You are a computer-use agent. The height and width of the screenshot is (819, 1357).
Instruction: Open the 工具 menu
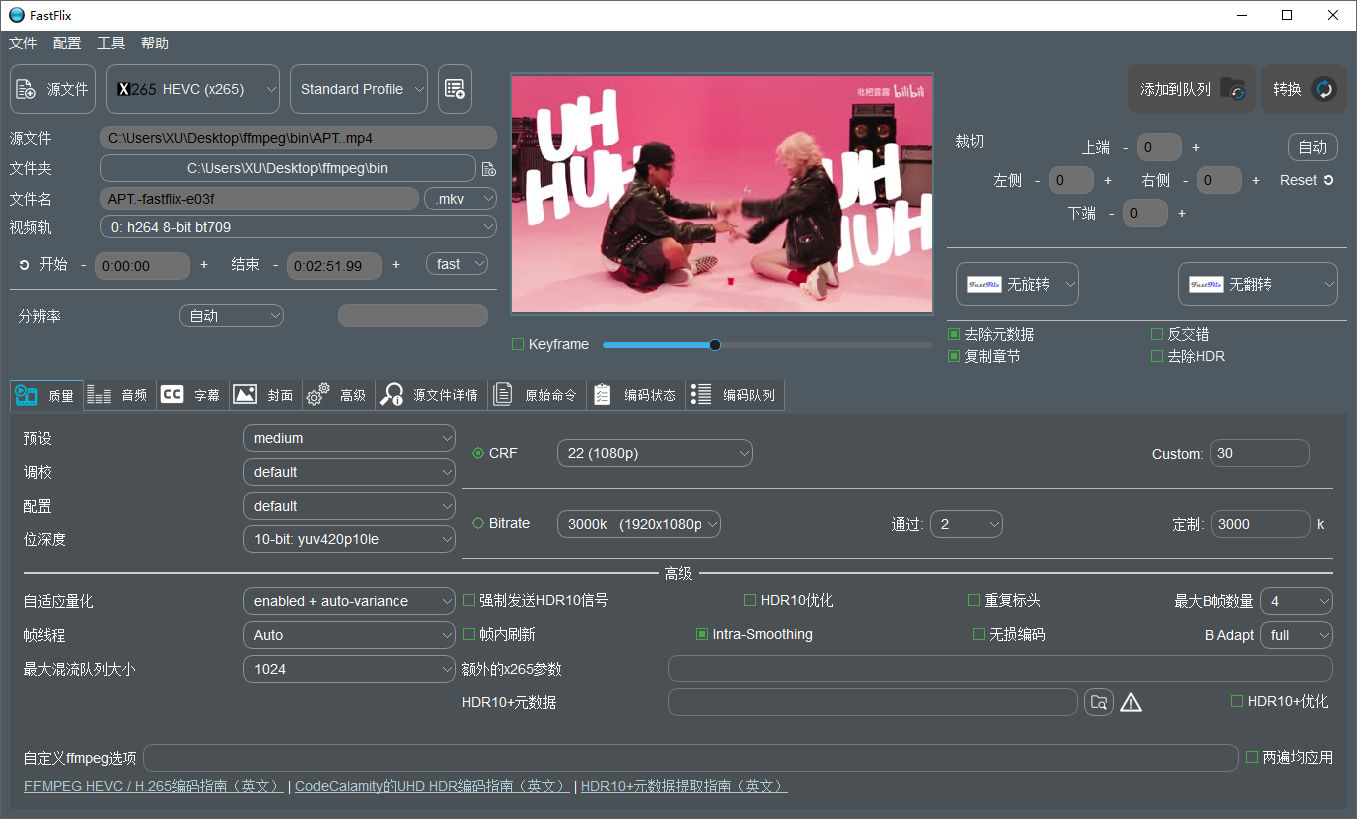(x=110, y=42)
